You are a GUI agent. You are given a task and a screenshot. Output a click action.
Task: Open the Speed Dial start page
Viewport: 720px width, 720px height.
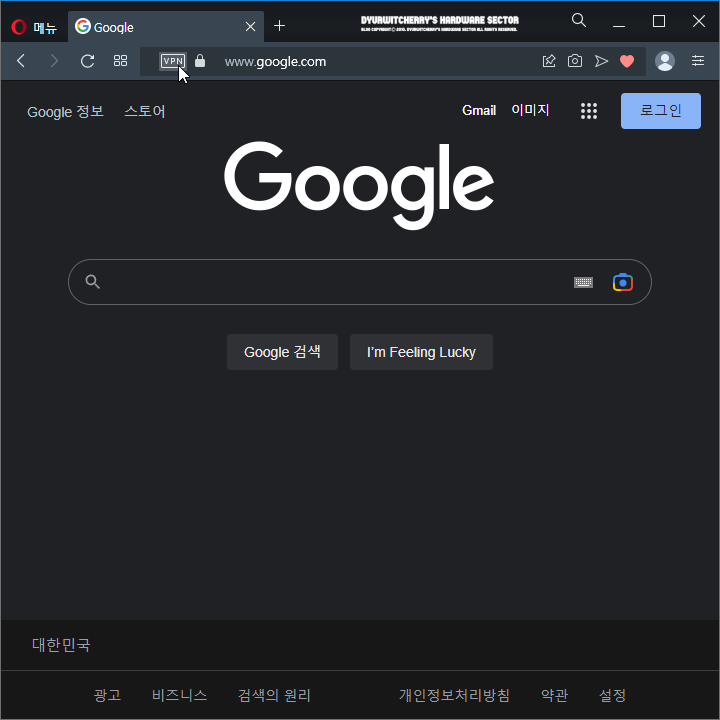point(120,61)
